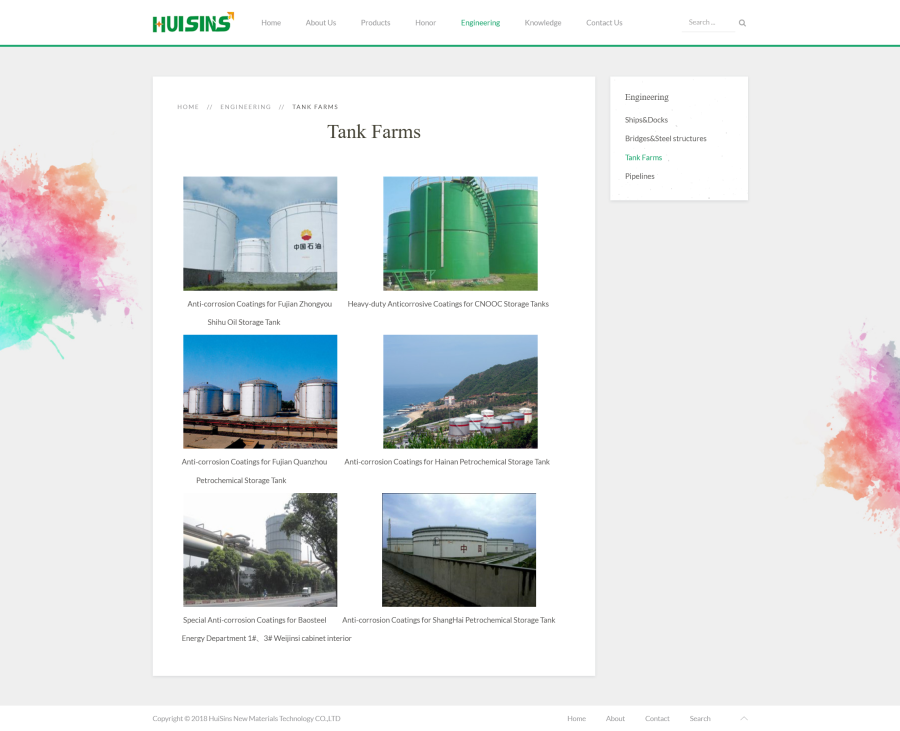Open the Knowledge menu item
The width and height of the screenshot is (900, 731).
coord(542,23)
